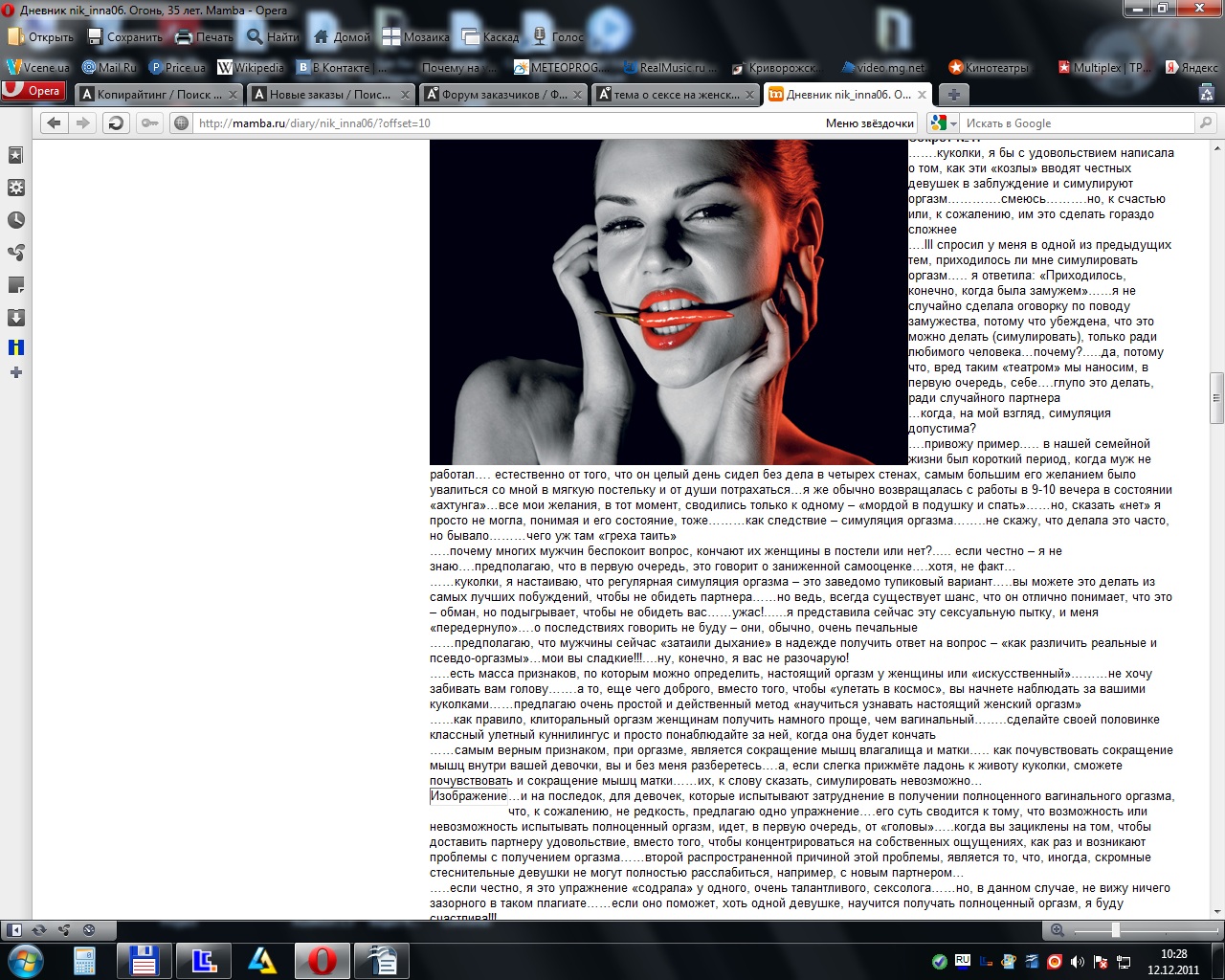The image size is (1225, 980).
Task: Open the Windows Start menu
Action: [25, 960]
